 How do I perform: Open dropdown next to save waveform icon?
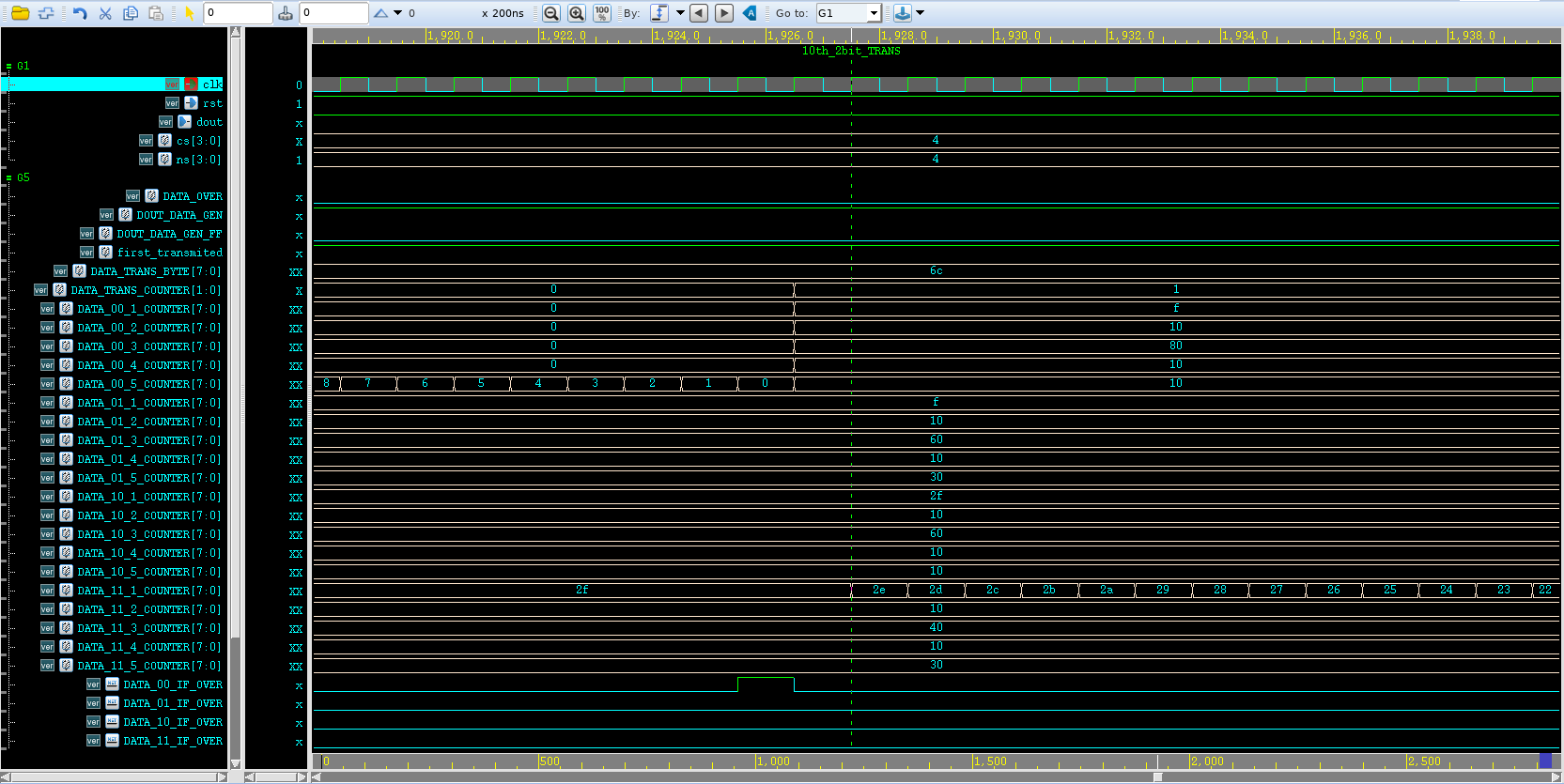(921, 13)
